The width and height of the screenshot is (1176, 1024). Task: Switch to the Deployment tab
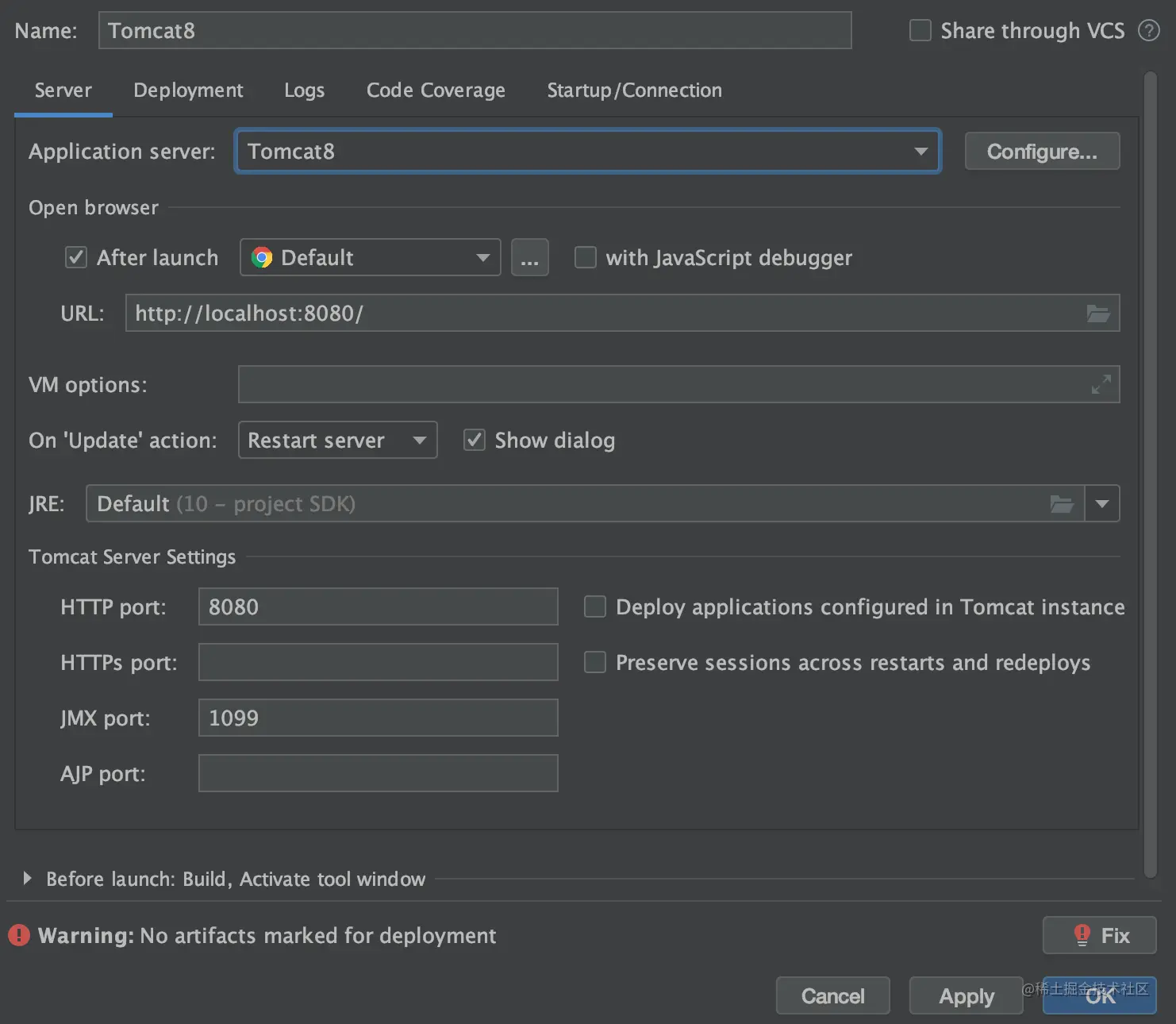[x=188, y=90]
